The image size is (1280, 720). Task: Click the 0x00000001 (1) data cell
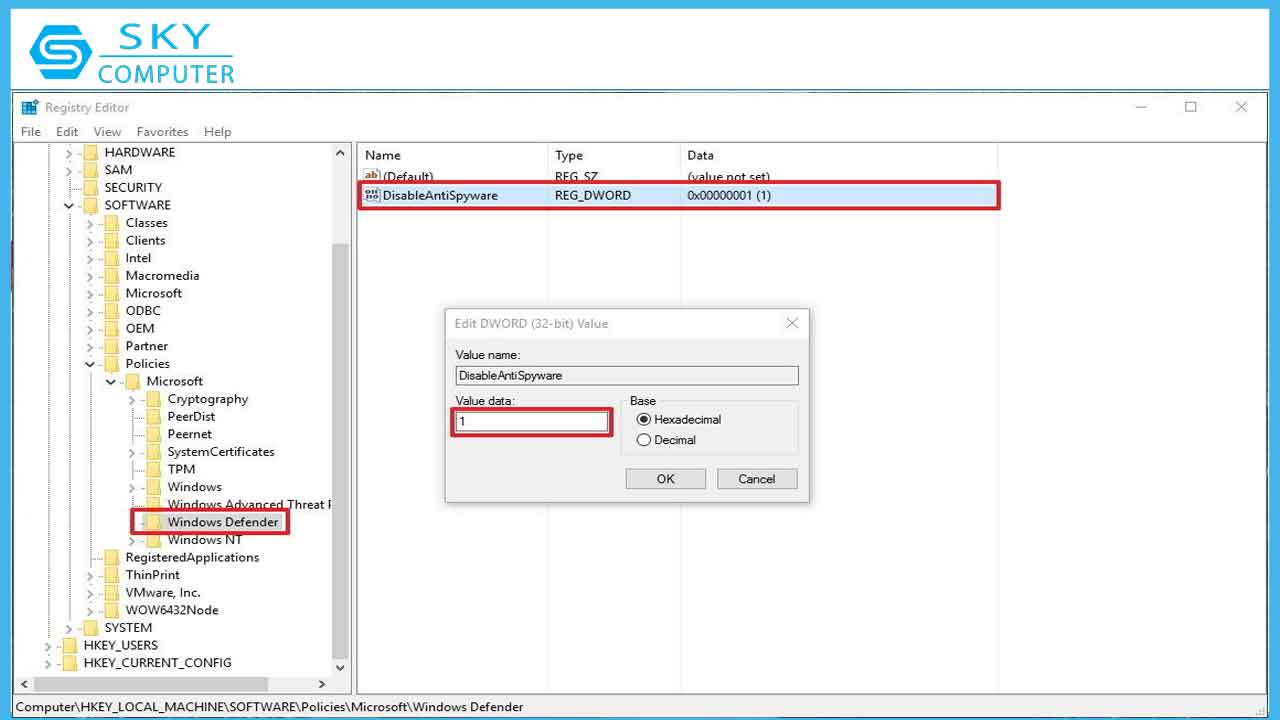coord(729,195)
